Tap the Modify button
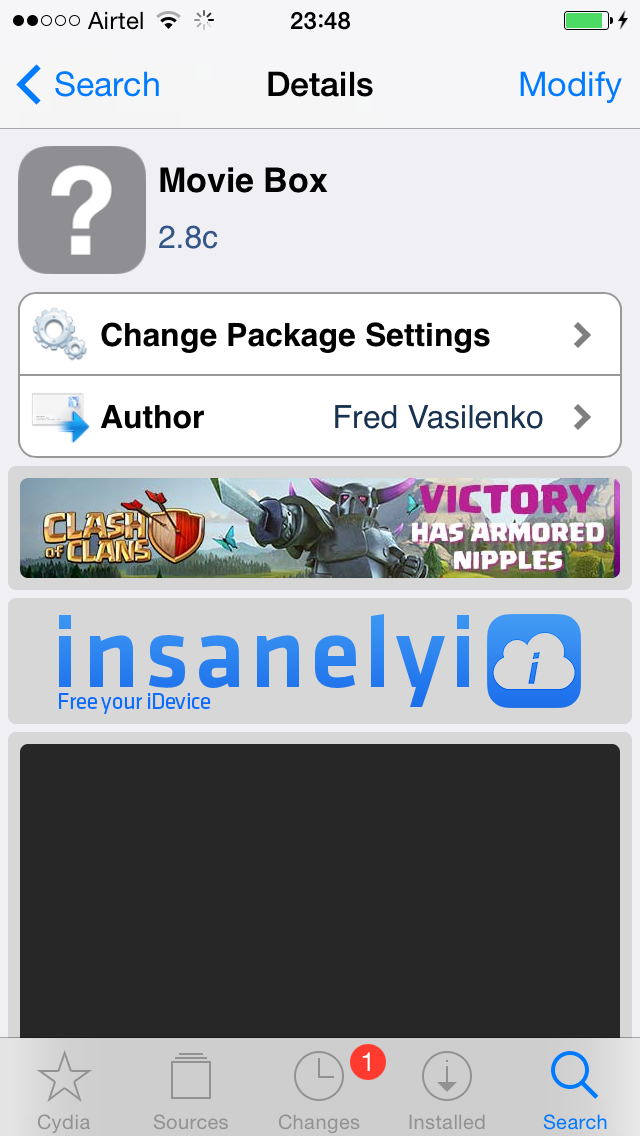Screen dimensions: 640x1136 (x=570, y=85)
